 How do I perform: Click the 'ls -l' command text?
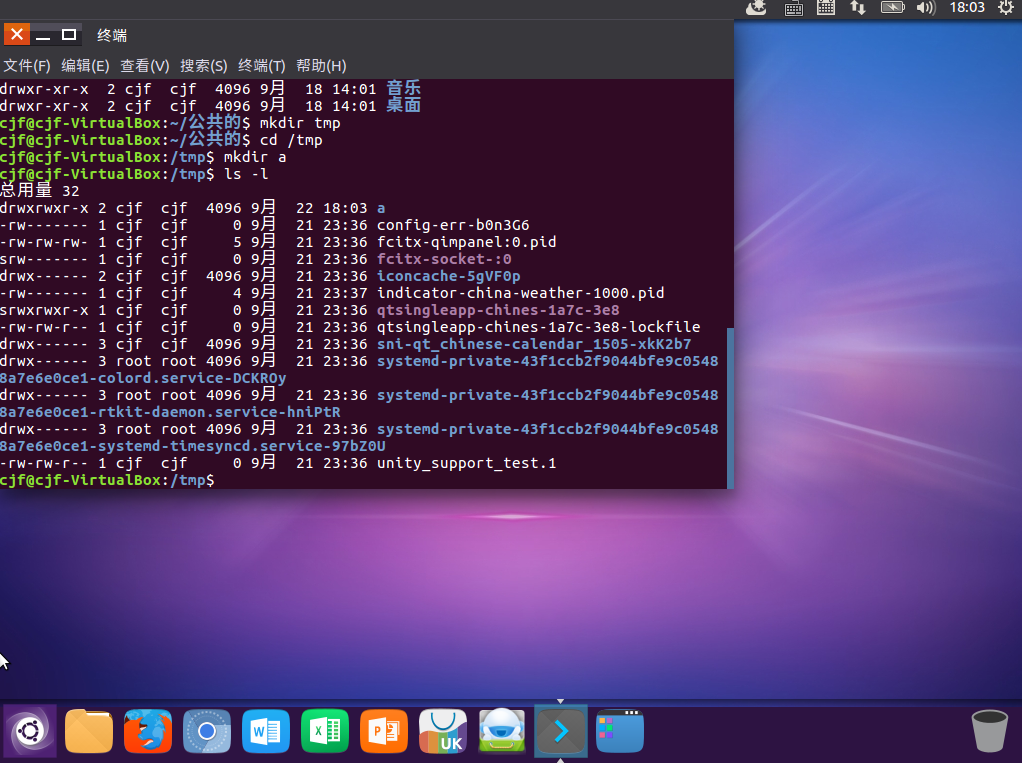point(246,174)
